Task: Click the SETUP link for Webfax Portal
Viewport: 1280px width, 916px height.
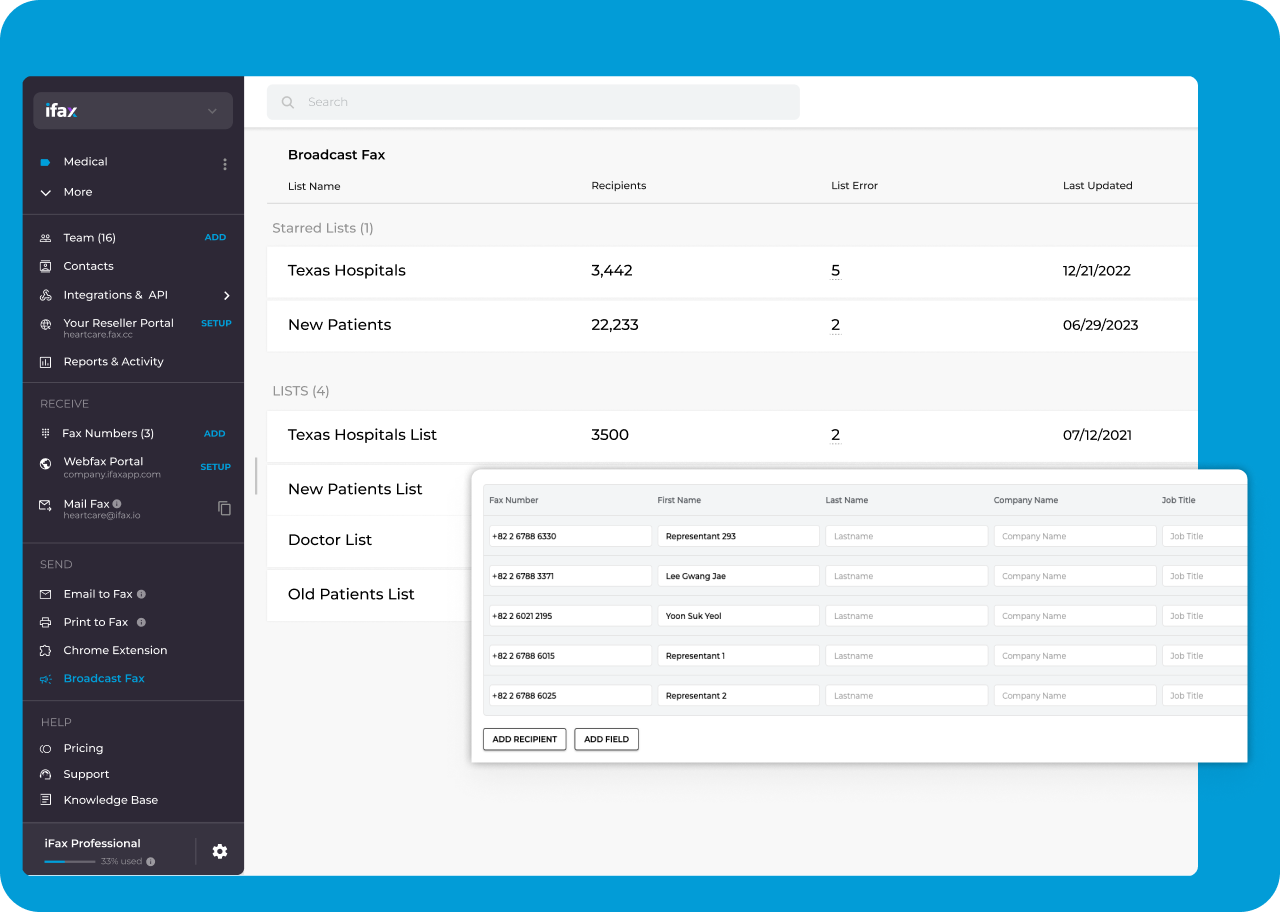Action: point(216,466)
